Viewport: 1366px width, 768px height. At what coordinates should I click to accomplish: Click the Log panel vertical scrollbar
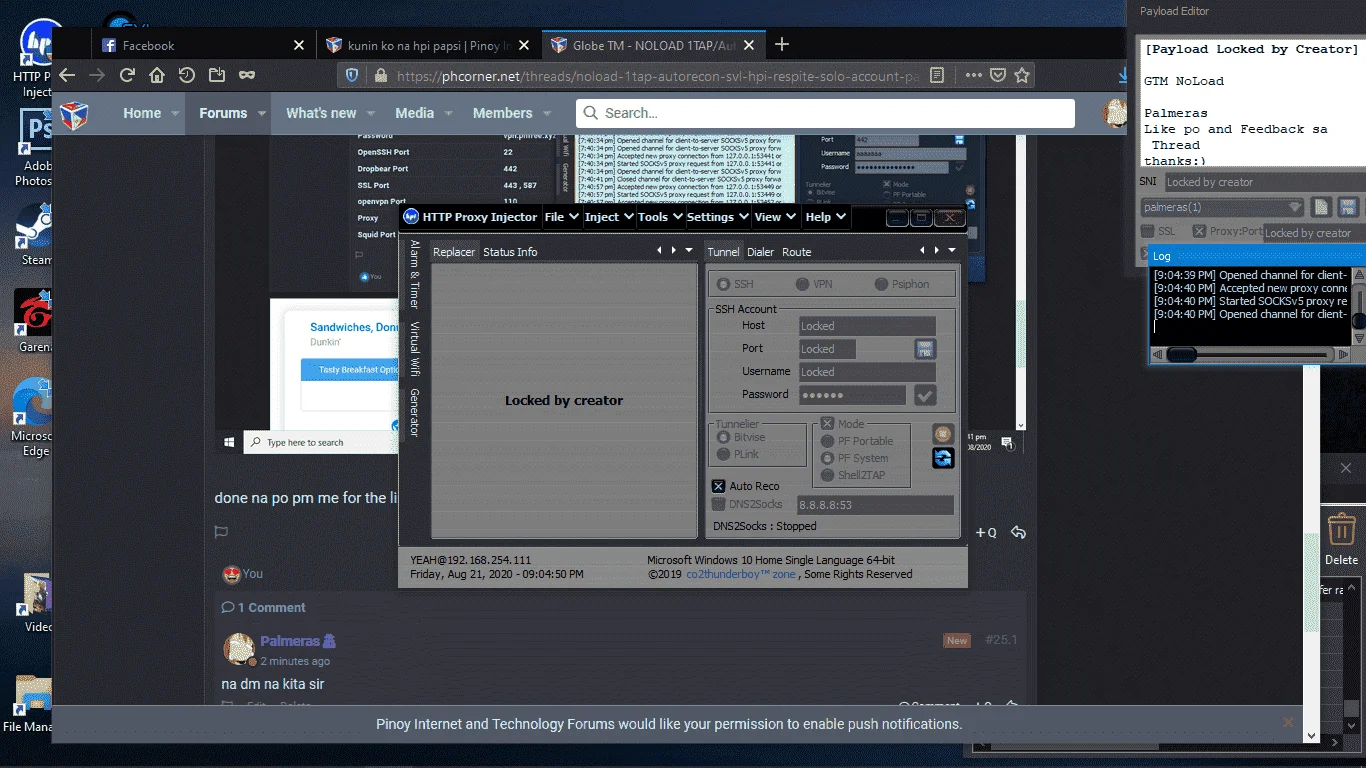(x=1359, y=305)
